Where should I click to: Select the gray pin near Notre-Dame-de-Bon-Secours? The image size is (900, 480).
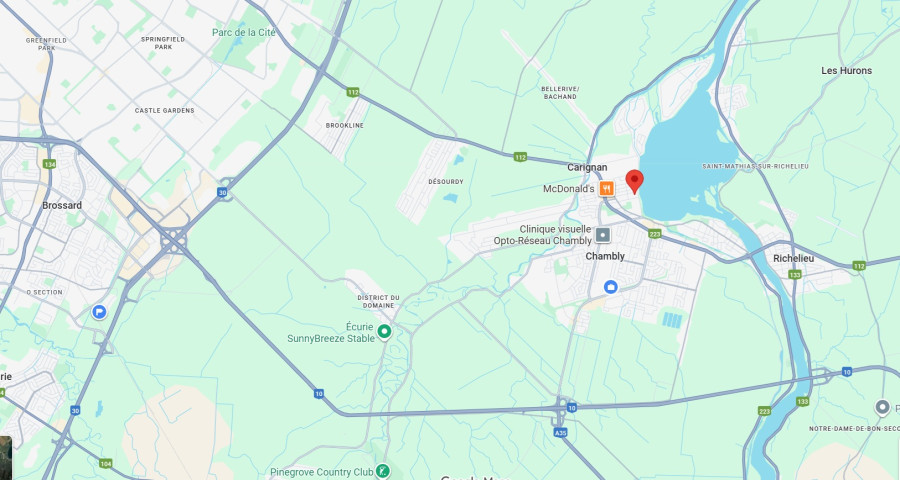882,408
